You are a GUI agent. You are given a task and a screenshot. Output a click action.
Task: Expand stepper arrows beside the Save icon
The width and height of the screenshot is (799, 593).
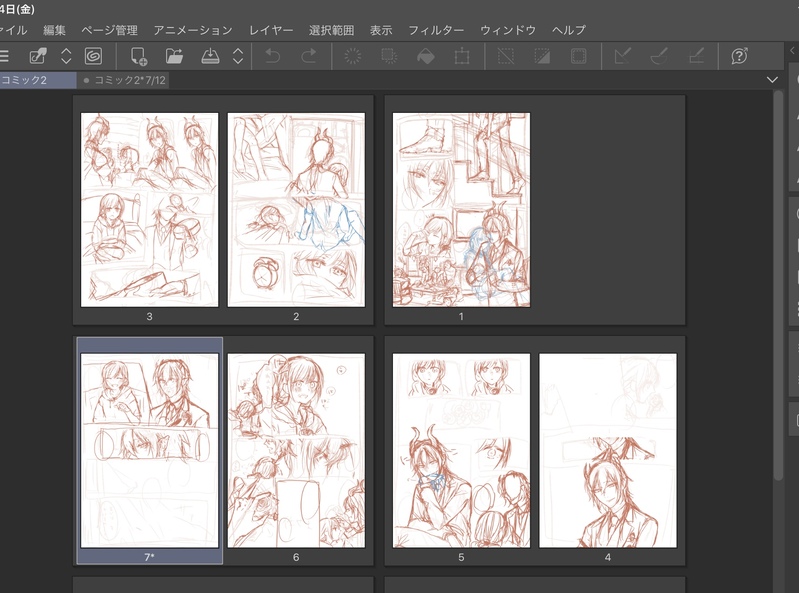point(238,56)
